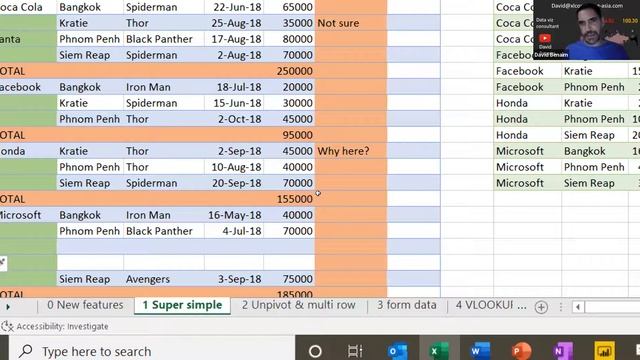Open Power BI from the taskbar

pos(604,351)
